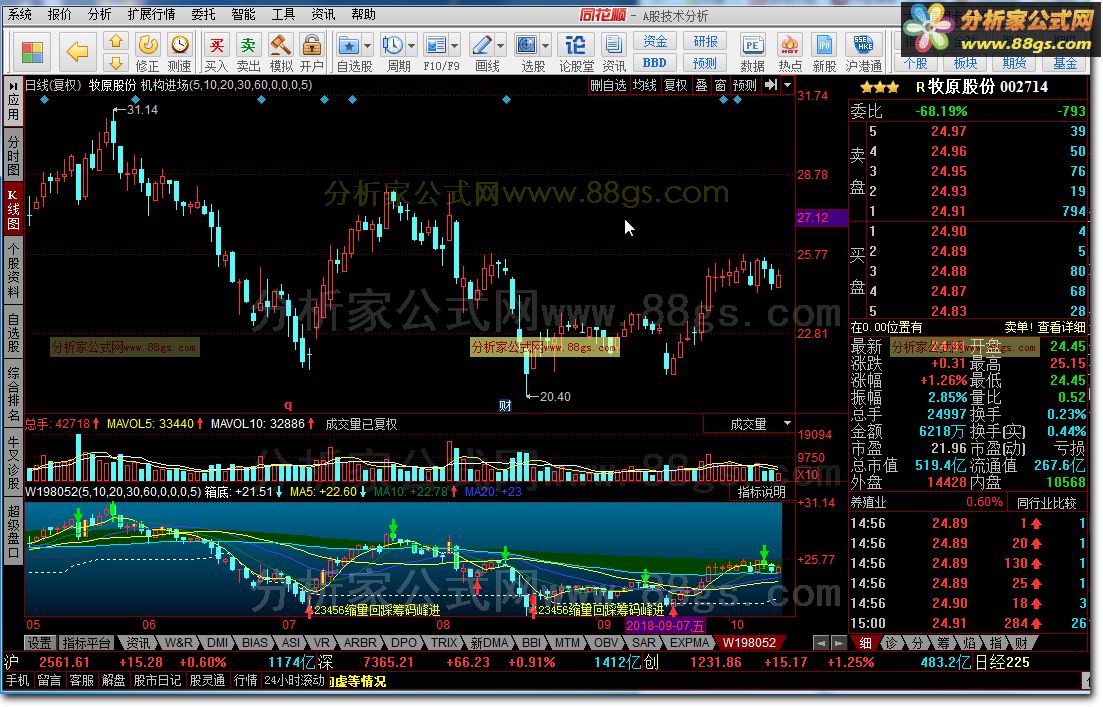
Task: Click the jump-to-end arrow icon in chart header
Action: click(x=771, y=85)
